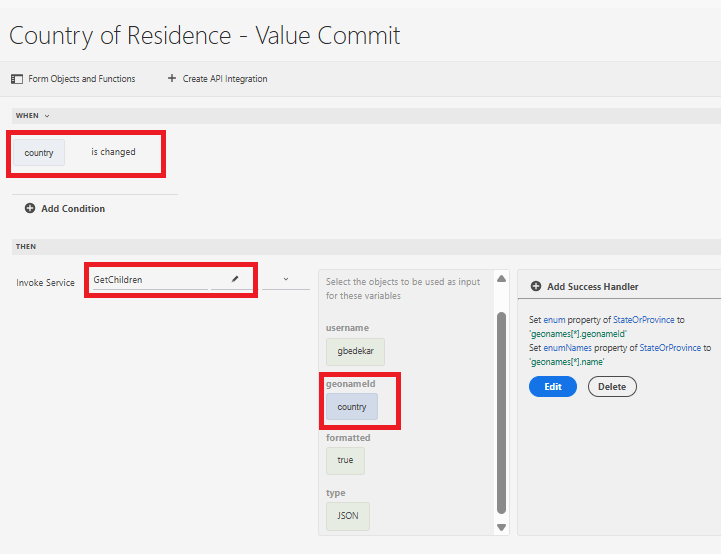Click the true value under formatted

[x=345, y=460]
